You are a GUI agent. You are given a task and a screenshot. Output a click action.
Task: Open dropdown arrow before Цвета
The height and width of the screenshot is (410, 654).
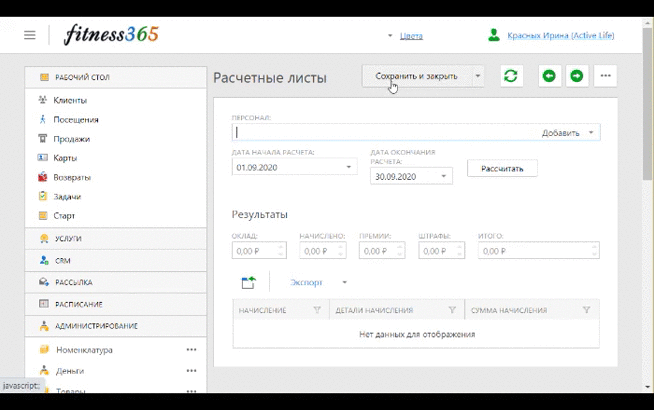[x=390, y=36]
